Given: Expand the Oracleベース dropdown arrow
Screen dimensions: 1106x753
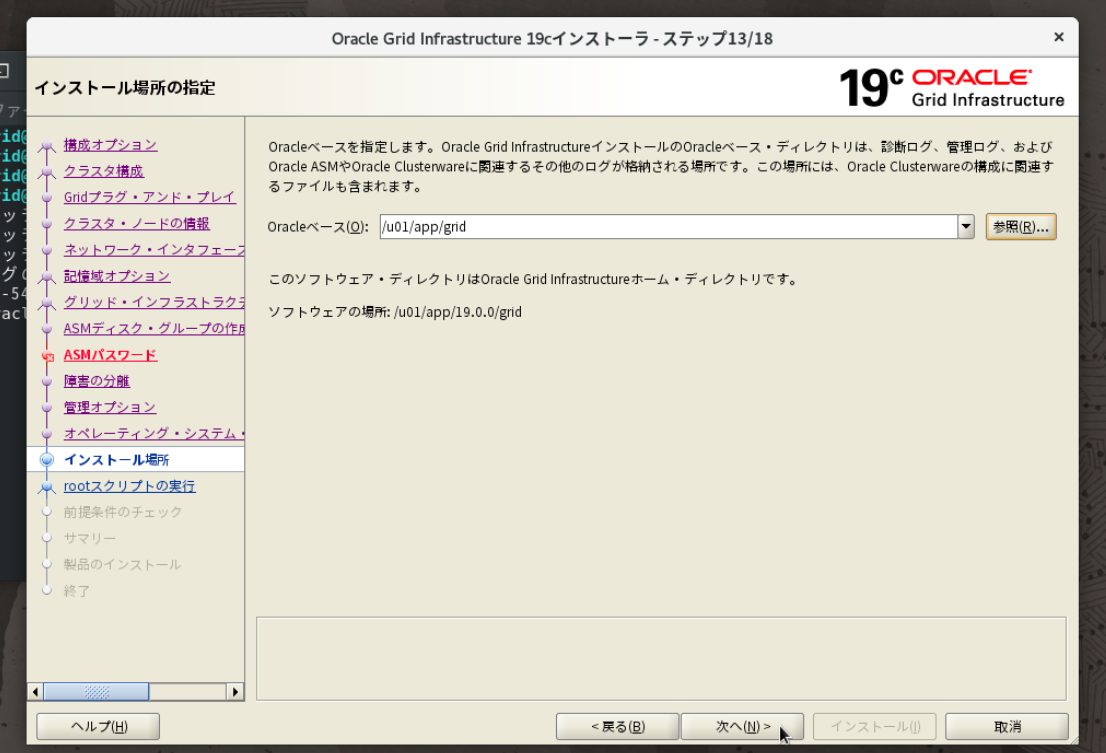Looking at the screenshot, I should (966, 227).
